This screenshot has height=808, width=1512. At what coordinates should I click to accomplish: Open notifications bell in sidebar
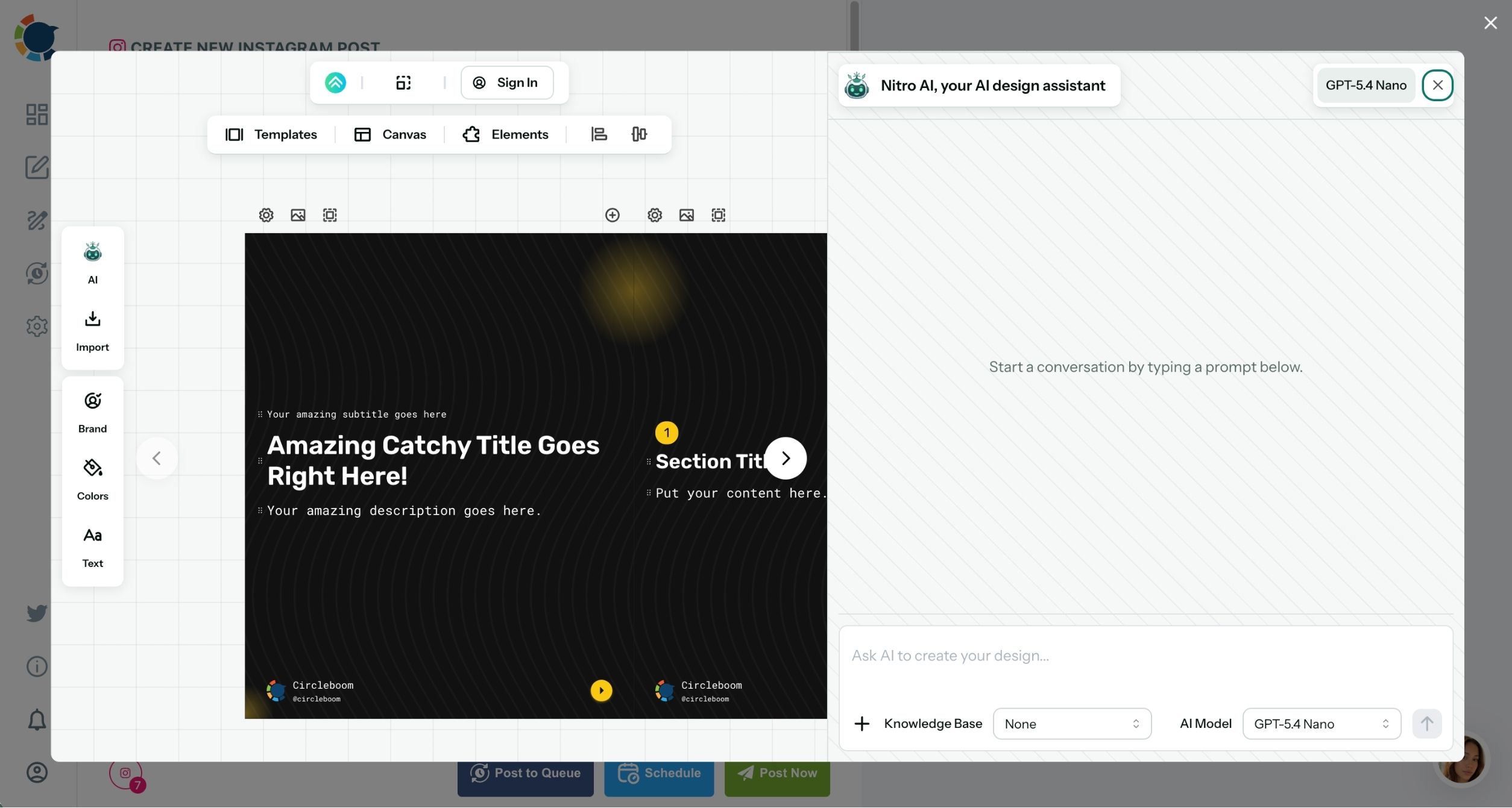(x=37, y=719)
